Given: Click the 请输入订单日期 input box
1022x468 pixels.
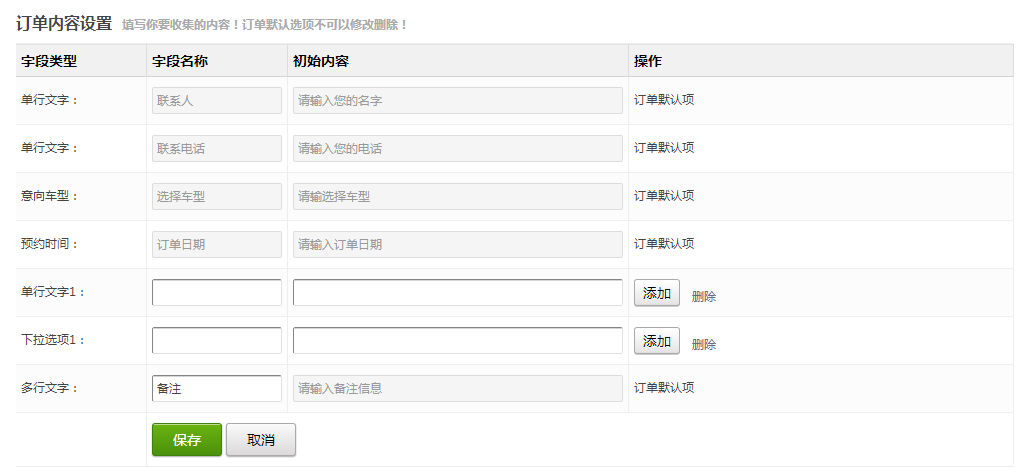Looking at the screenshot, I should (x=457, y=244).
